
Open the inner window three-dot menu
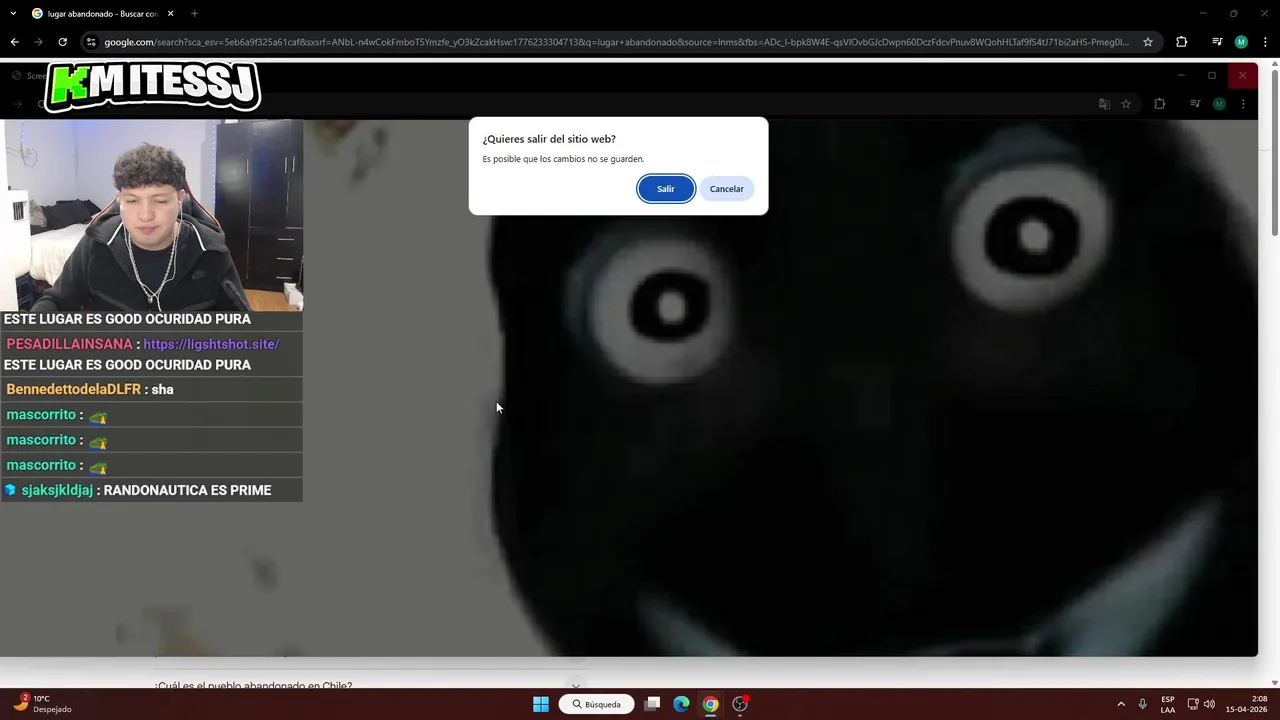click(1244, 104)
